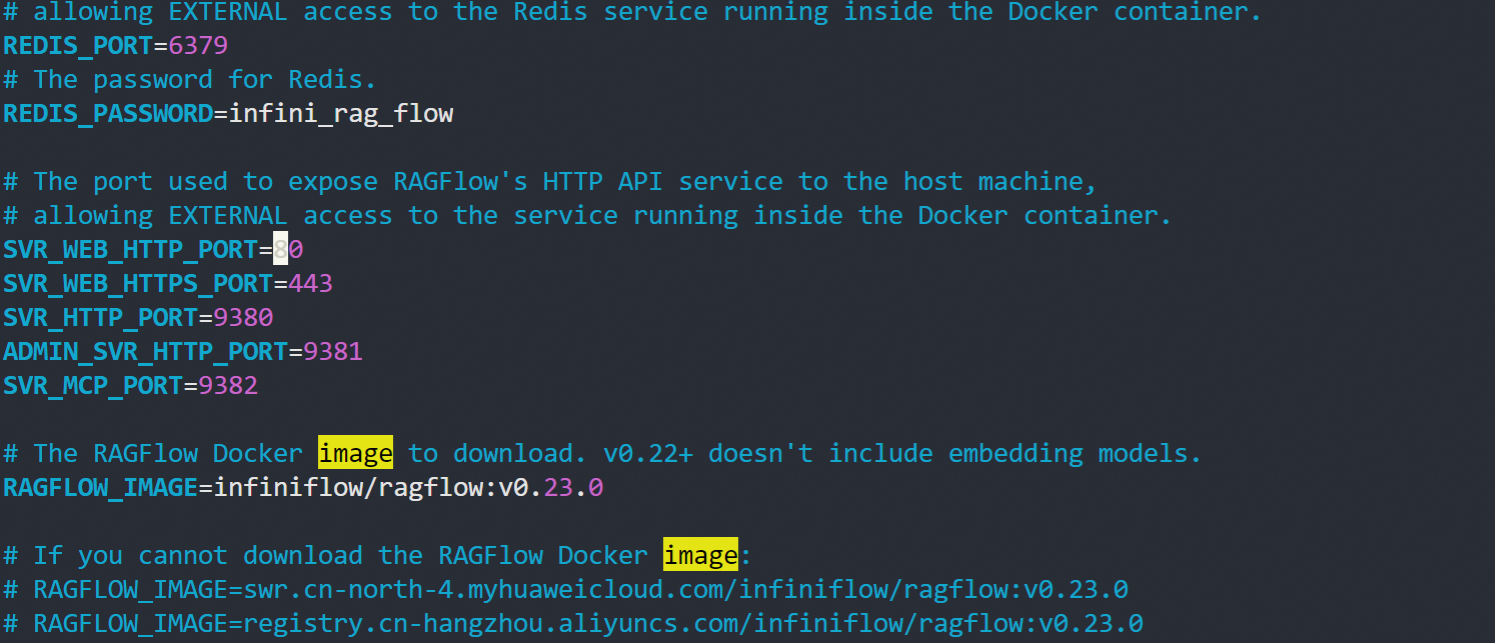
Task: Click the uncommented RAGFLOW_IMAGE variable name
Action: point(100,488)
